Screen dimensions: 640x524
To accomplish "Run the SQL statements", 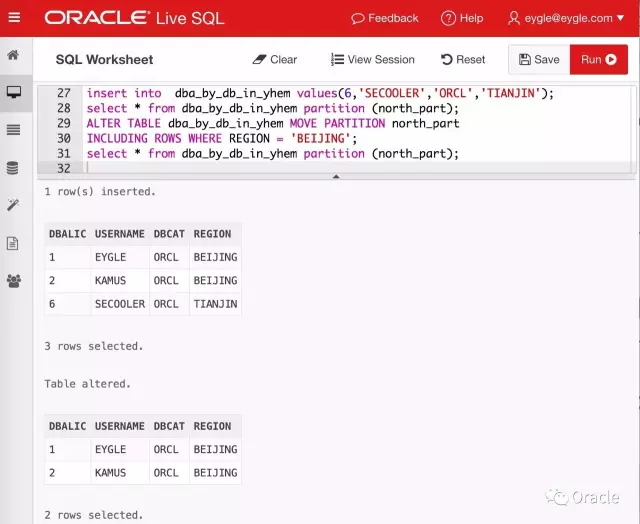I will [x=599, y=60].
